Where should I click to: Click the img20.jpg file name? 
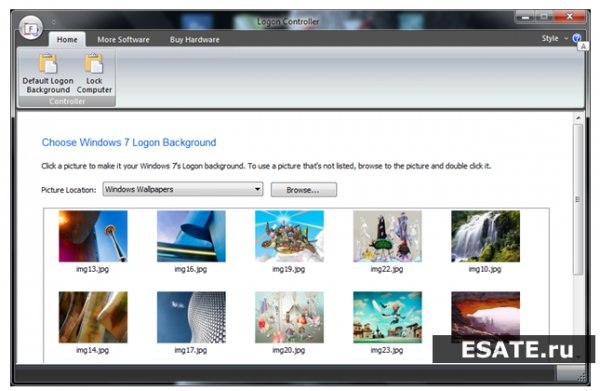289,350
